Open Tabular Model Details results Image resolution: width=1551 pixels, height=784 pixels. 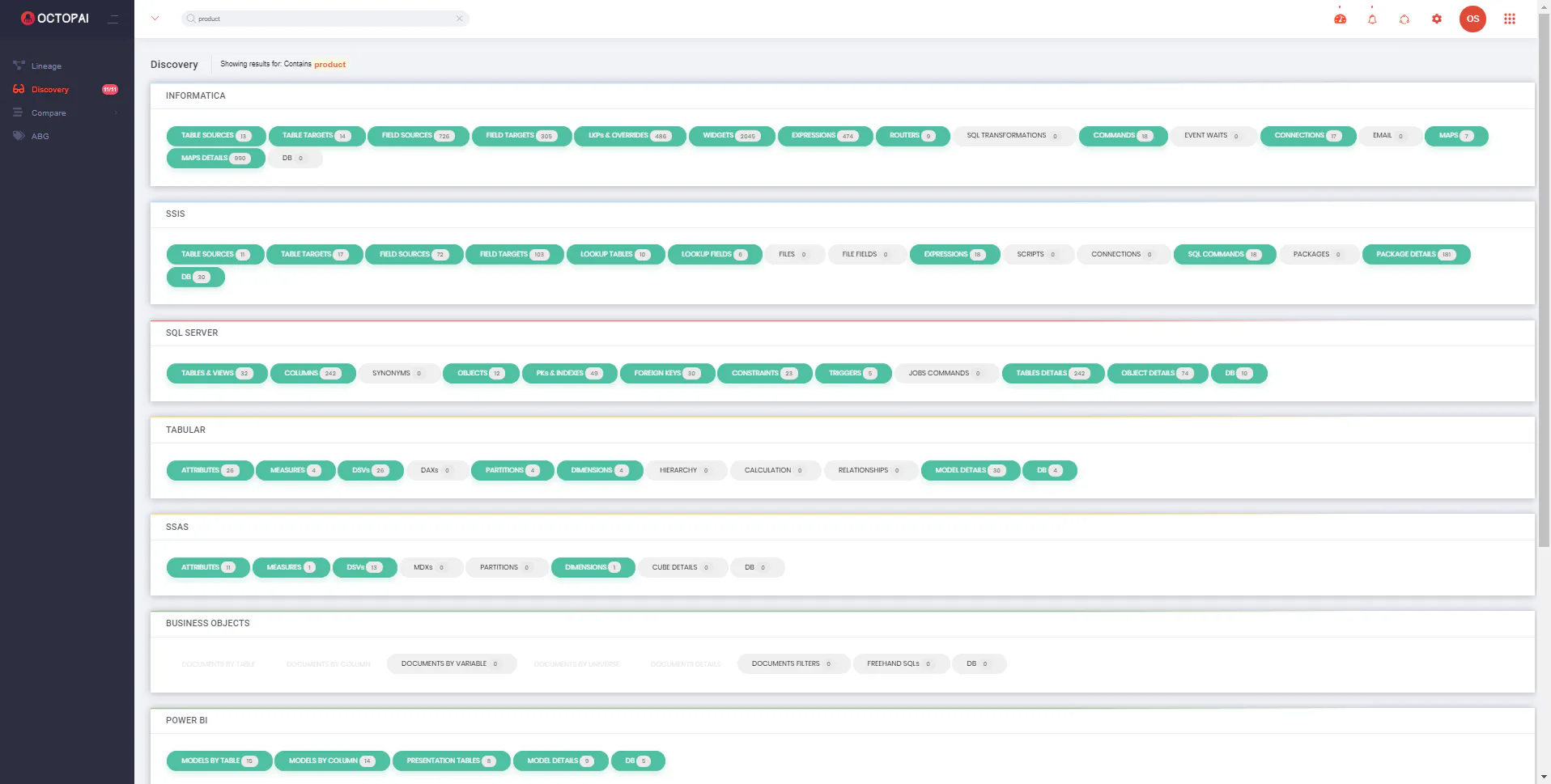[971, 471]
